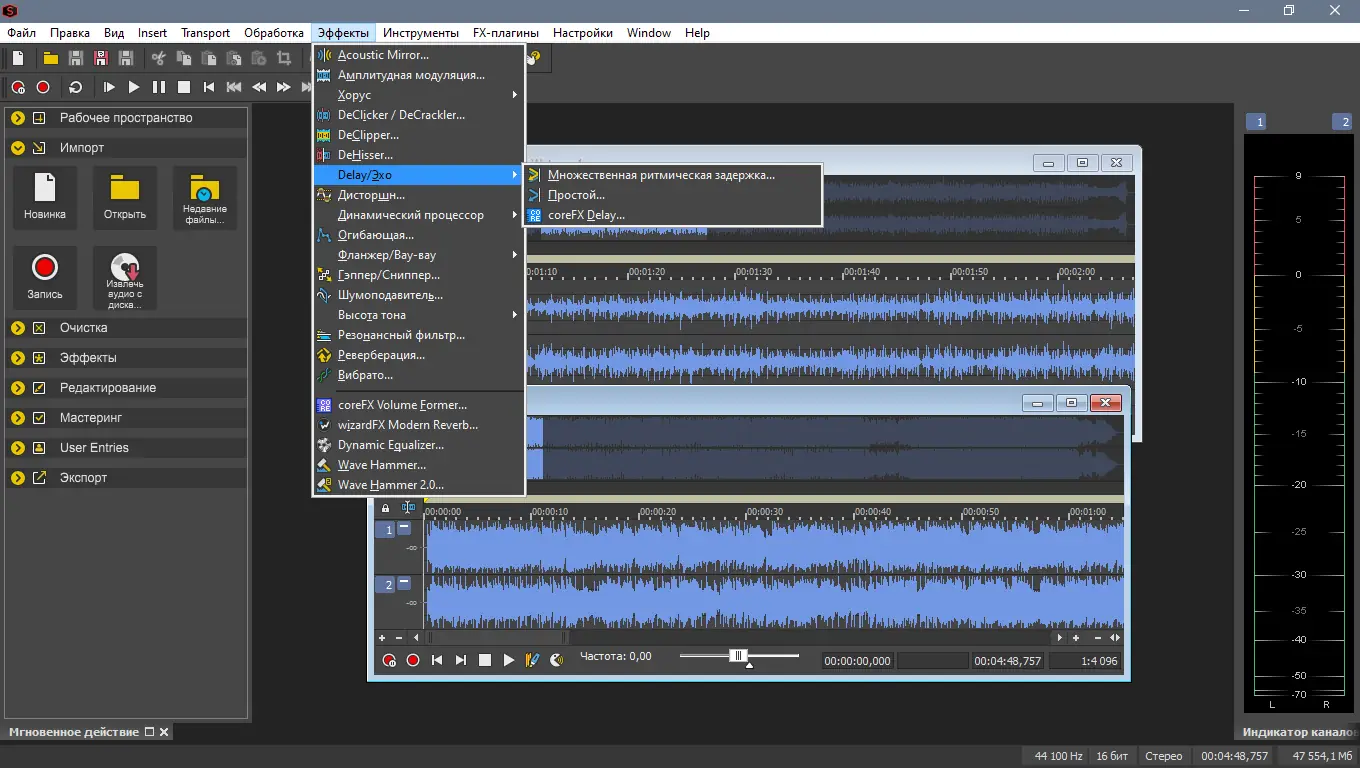The width and height of the screenshot is (1360, 768).
Task: Toggle loop playback in the toolbar
Action: coord(74,87)
